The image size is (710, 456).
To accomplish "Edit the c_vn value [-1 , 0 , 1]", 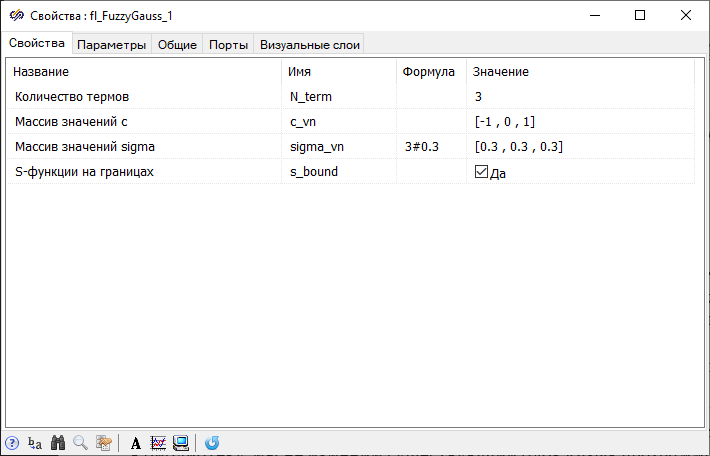I will coord(505,122).
